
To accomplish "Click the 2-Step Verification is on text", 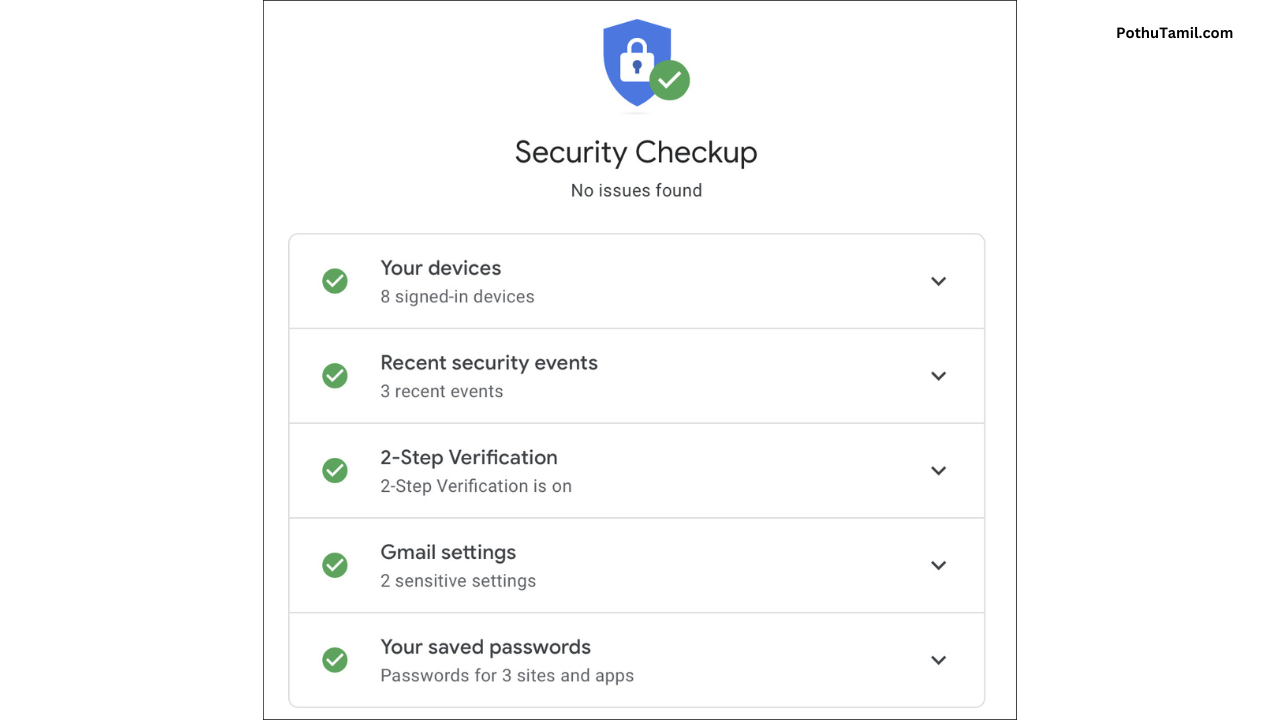I will [476, 486].
